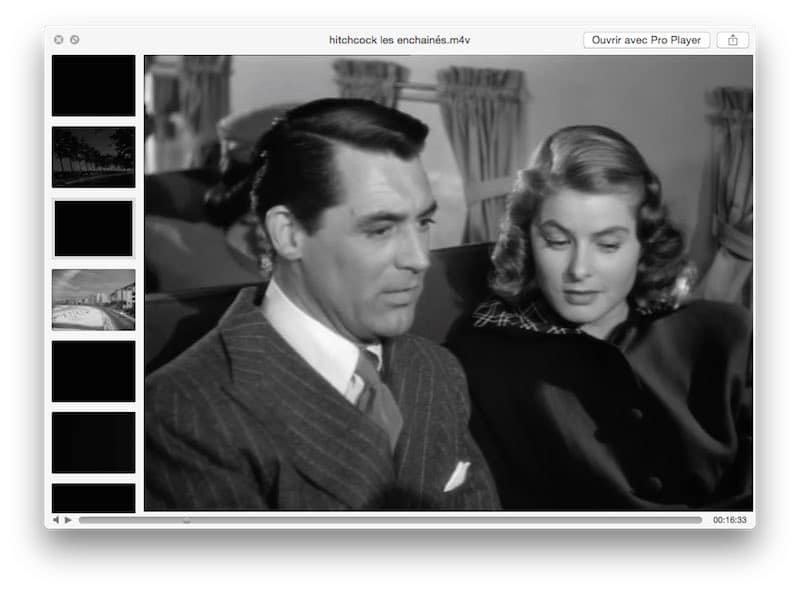
Task: Select the black thumbnail directly below the seaside thumbnail
Action: [x=93, y=372]
